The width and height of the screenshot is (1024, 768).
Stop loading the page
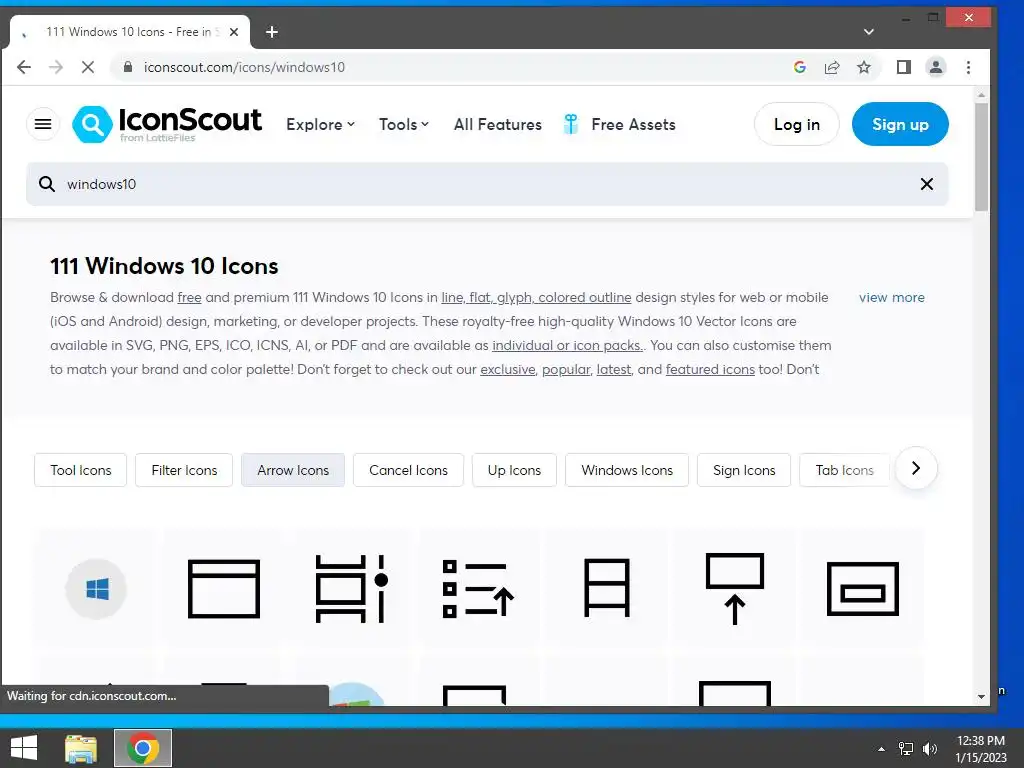[88, 67]
